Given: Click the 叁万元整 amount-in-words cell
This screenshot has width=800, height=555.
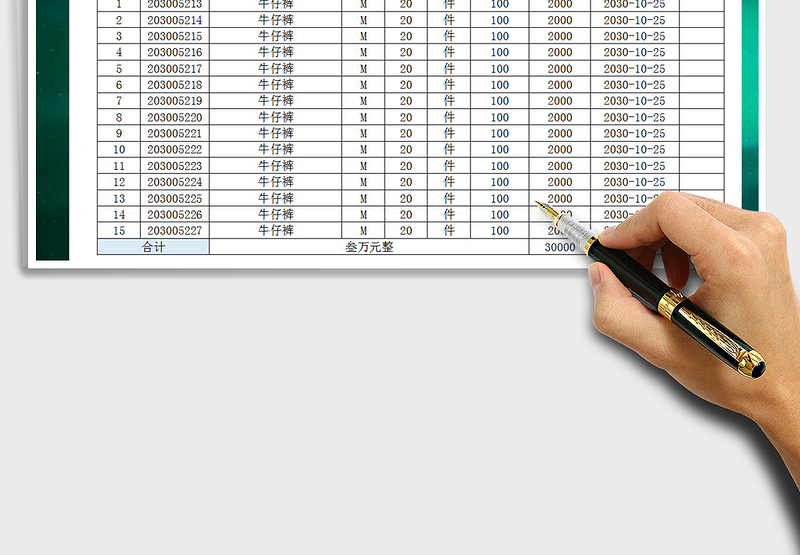Looking at the screenshot, I should click(x=369, y=247).
